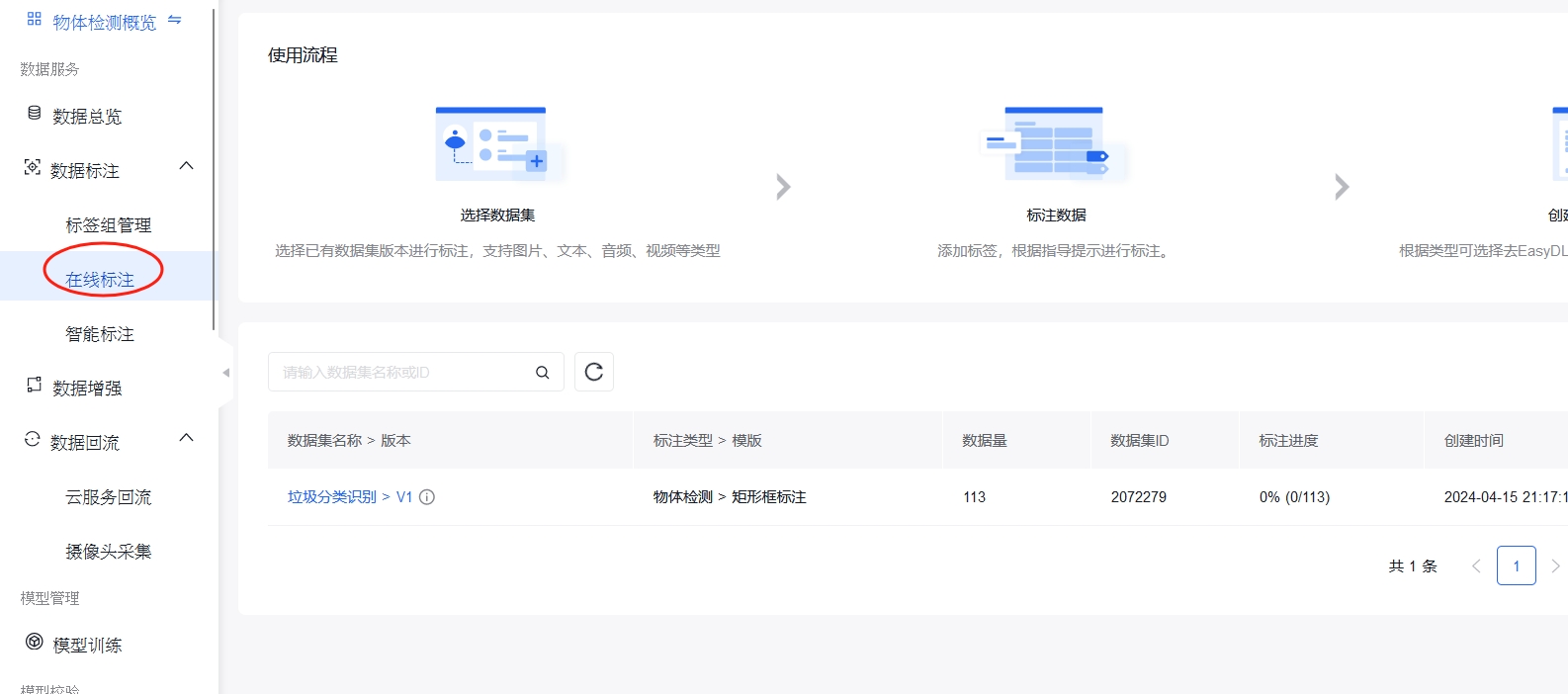
Task: Click the 数据增强 sidebar icon
Action: 35,385
